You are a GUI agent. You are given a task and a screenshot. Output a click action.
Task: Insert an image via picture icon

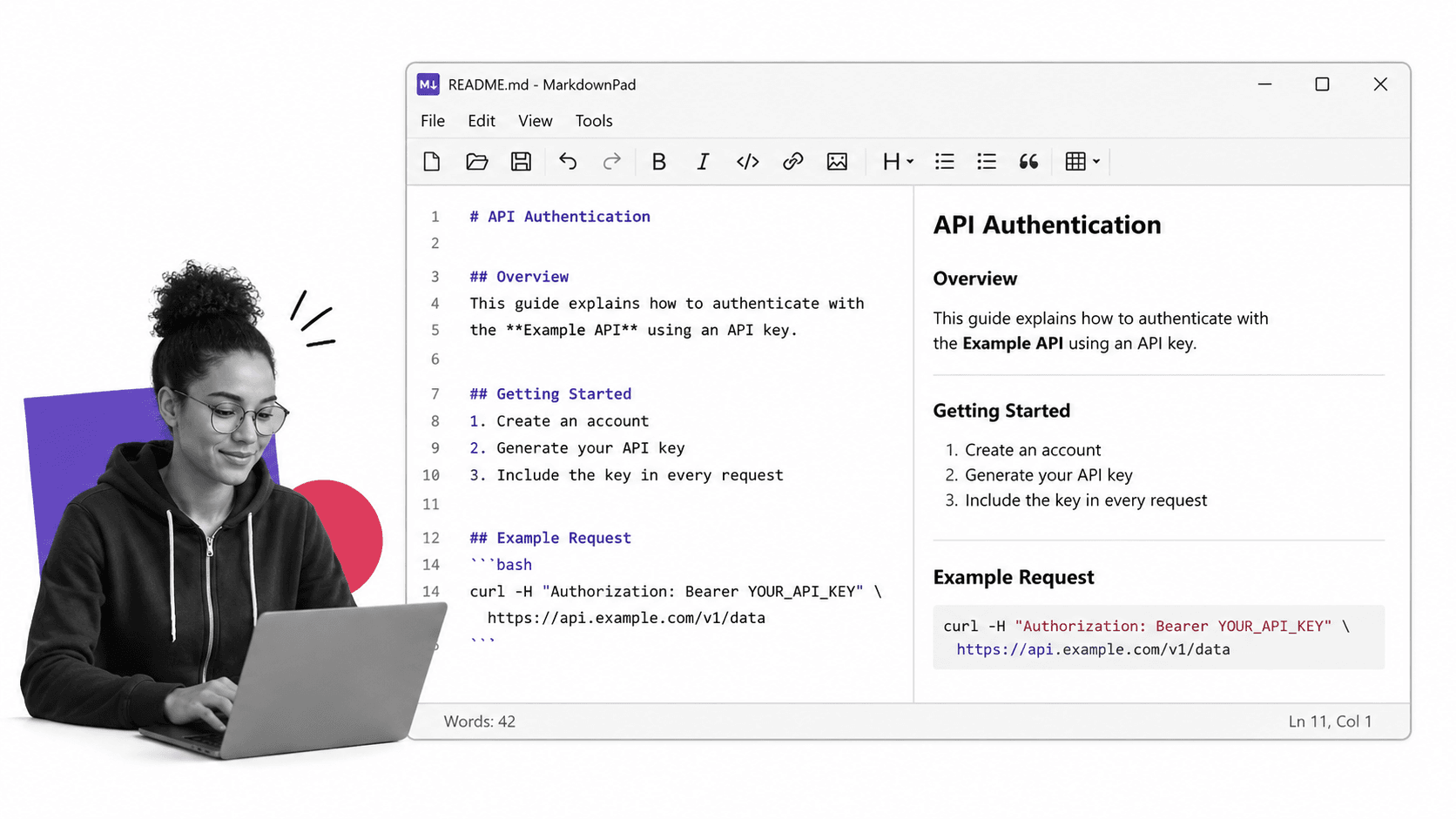837,162
